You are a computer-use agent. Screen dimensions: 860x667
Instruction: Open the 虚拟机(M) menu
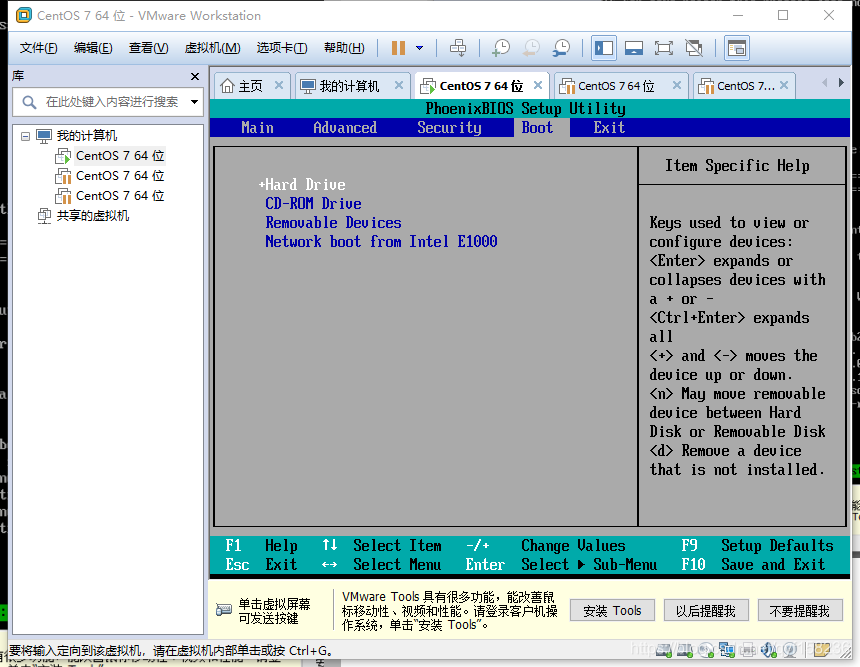point(212,48)
